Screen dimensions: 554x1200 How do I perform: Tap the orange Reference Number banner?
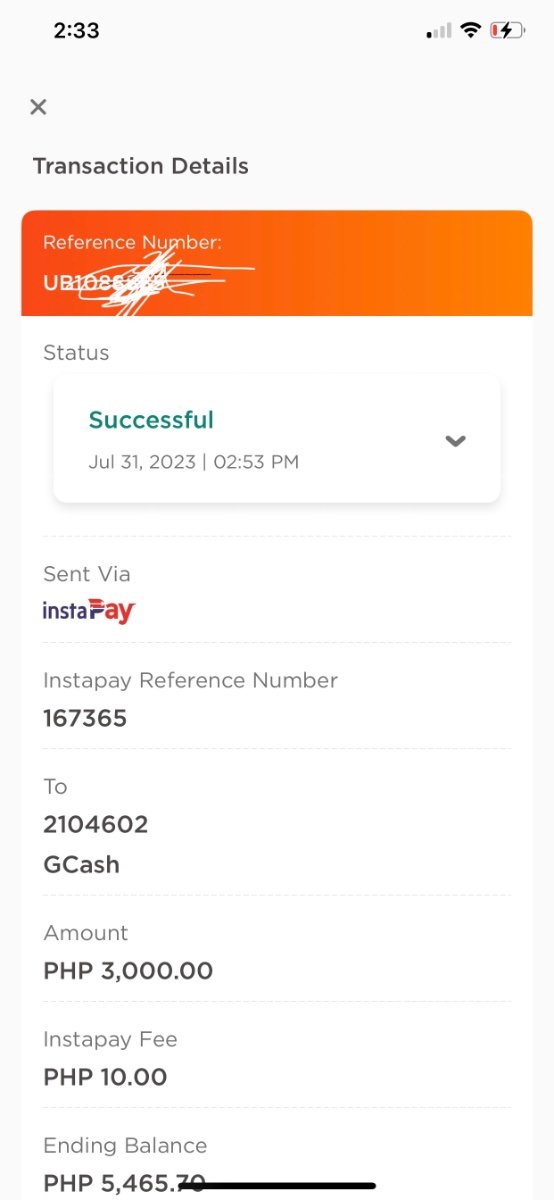[277, 263]
